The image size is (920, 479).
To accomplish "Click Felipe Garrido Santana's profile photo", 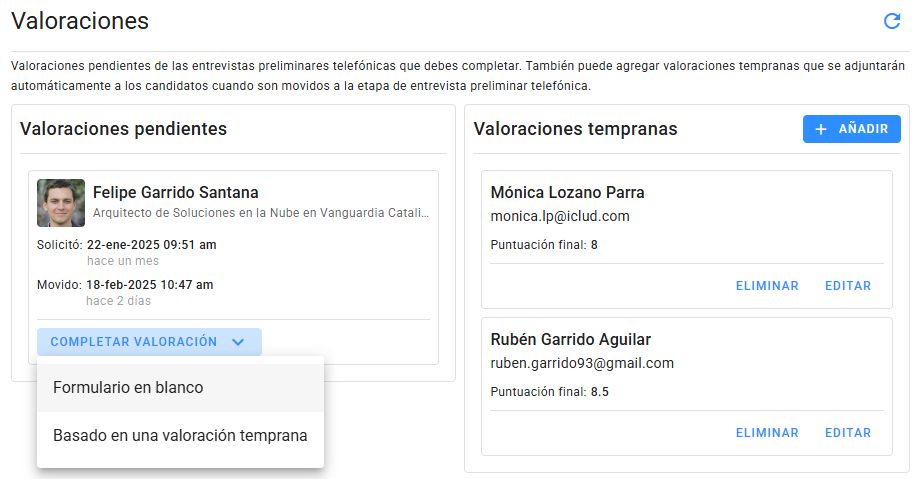I will point(61,203).
